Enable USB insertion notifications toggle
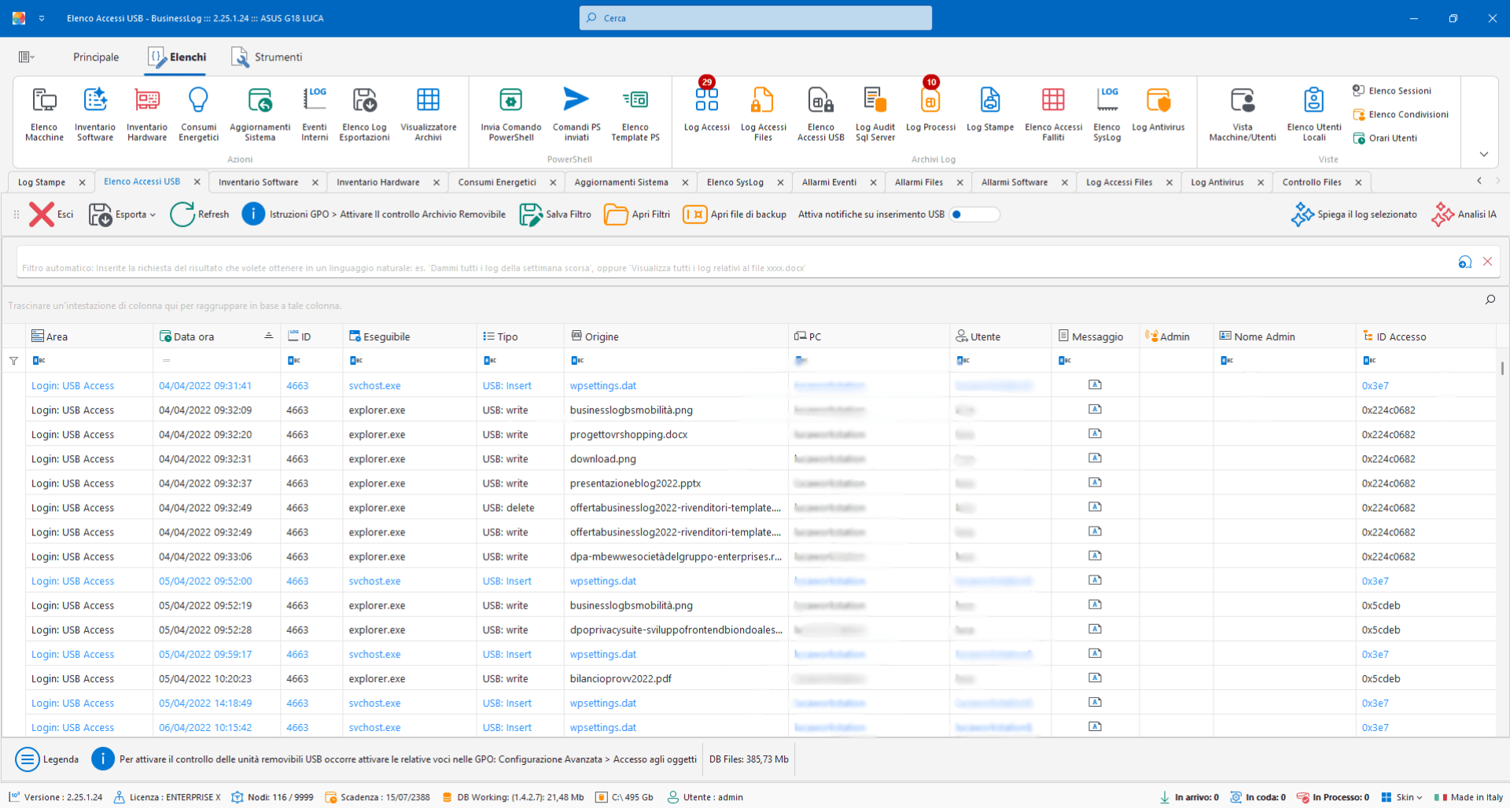 [x=974, y=215]
